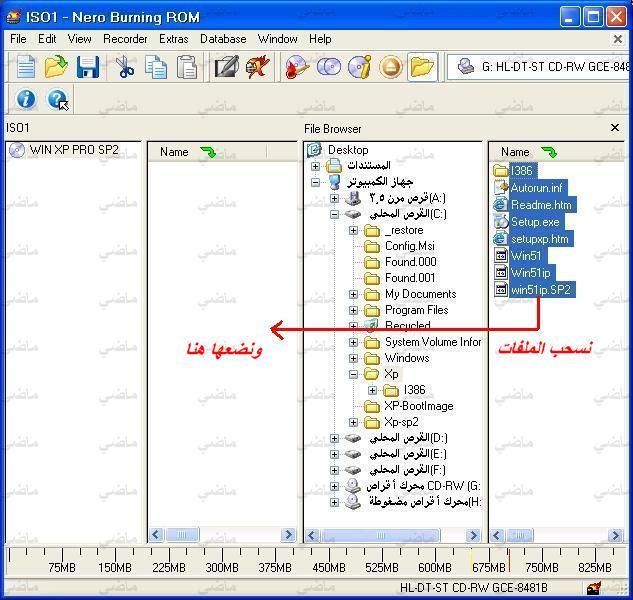
Task: Select the setupxp.htm file
Action: (x=540, y=239)
